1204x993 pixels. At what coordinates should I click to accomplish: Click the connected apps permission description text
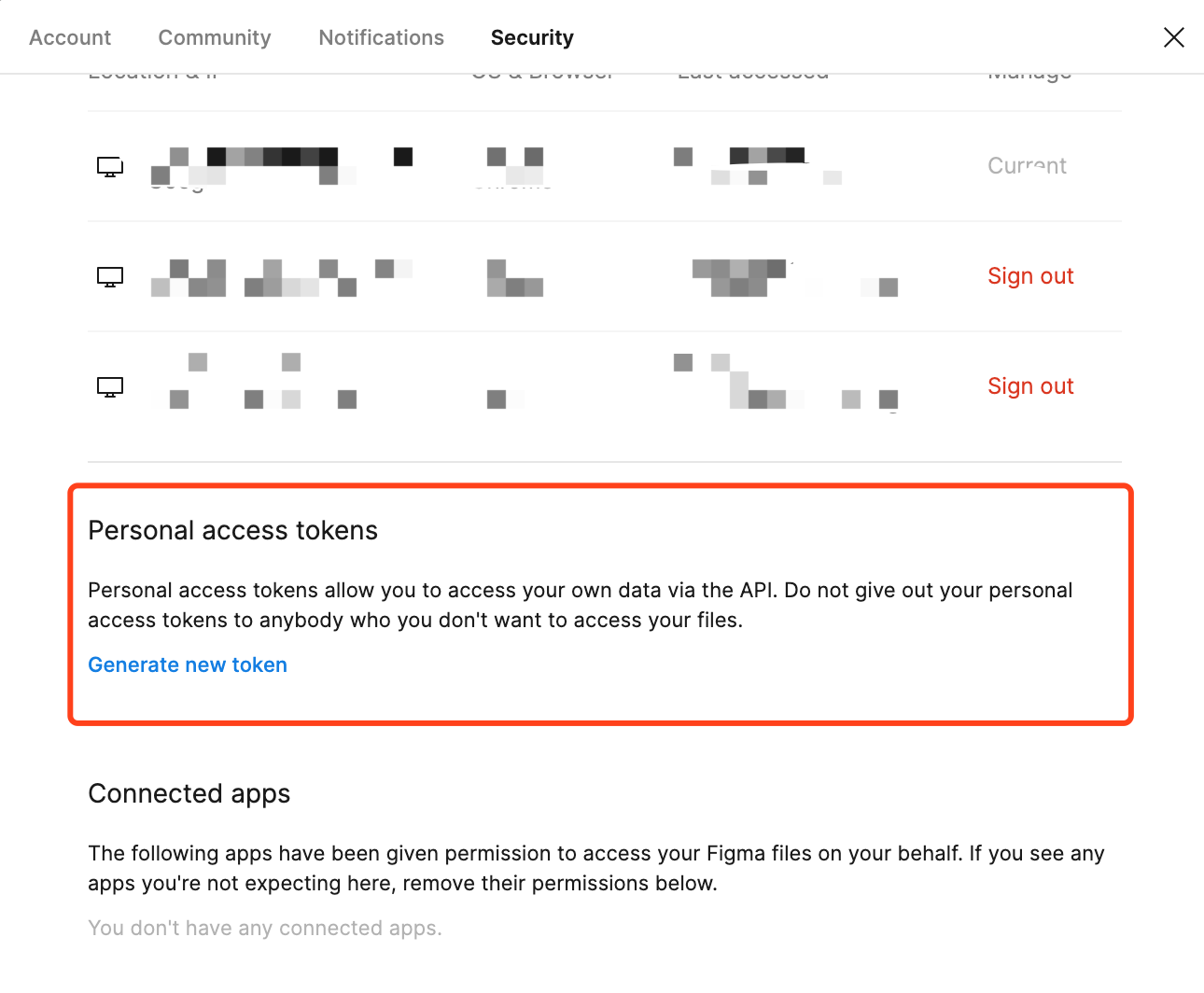tap(595, 868)
